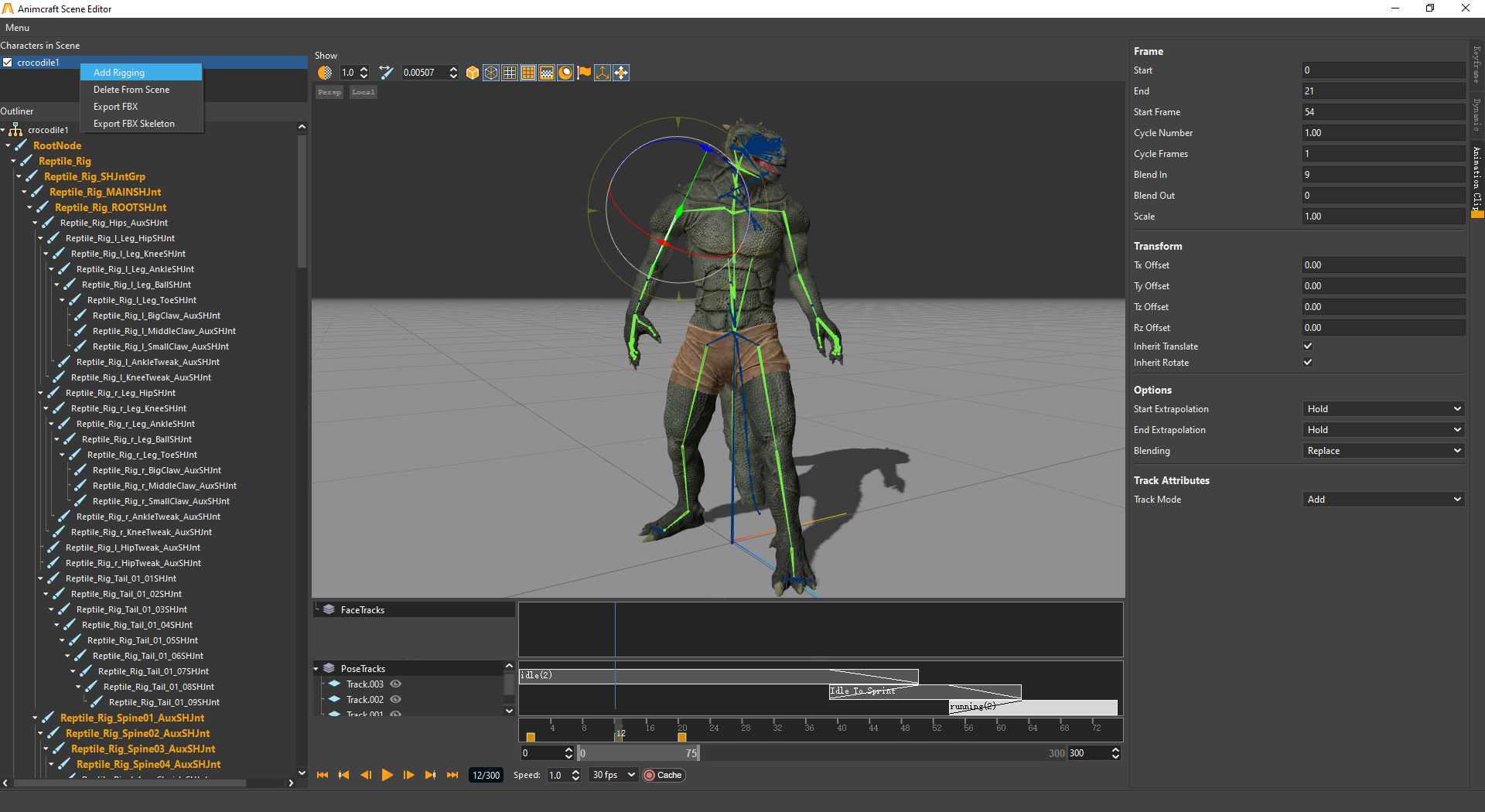
Task: Select the idle(2) clip on the timeline
Action: [x=719, y=676]
